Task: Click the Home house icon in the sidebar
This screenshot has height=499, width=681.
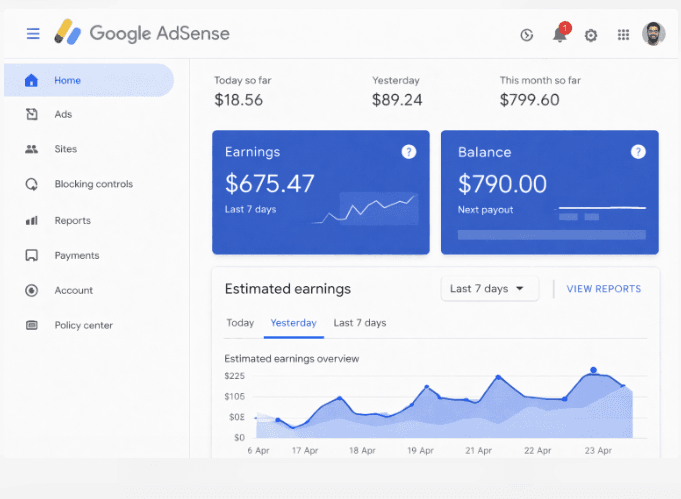Action: [x=31, y=80]
